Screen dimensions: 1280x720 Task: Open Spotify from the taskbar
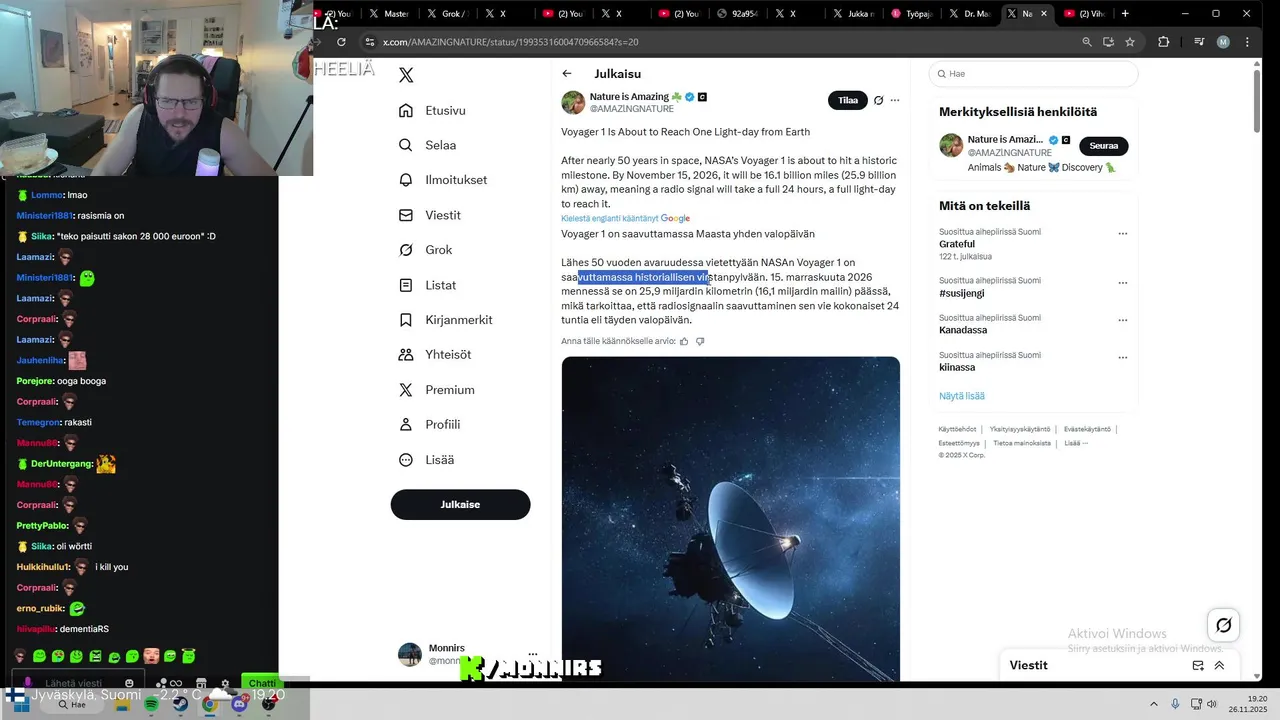151,704
